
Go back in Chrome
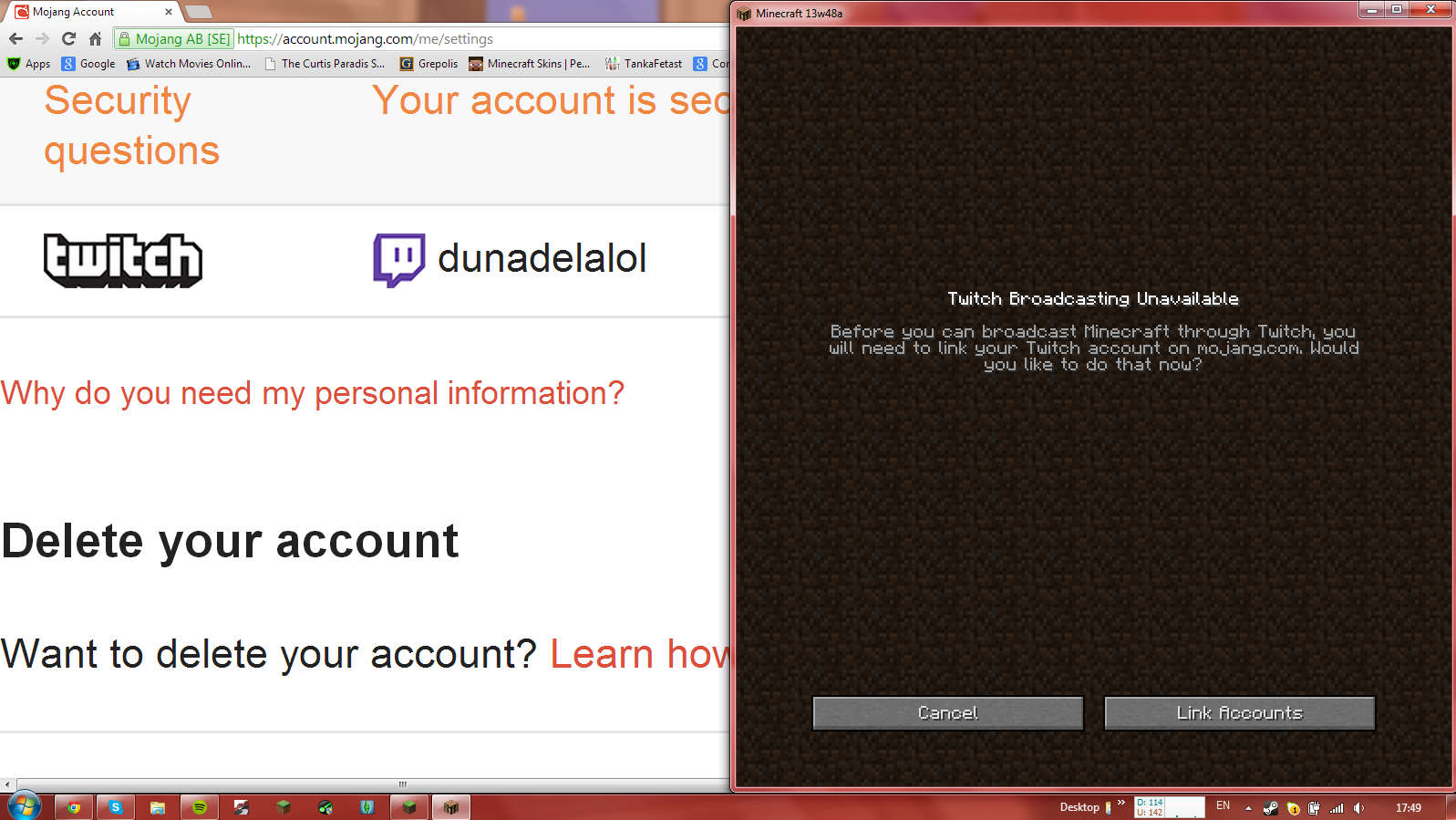tap(15, 38)
